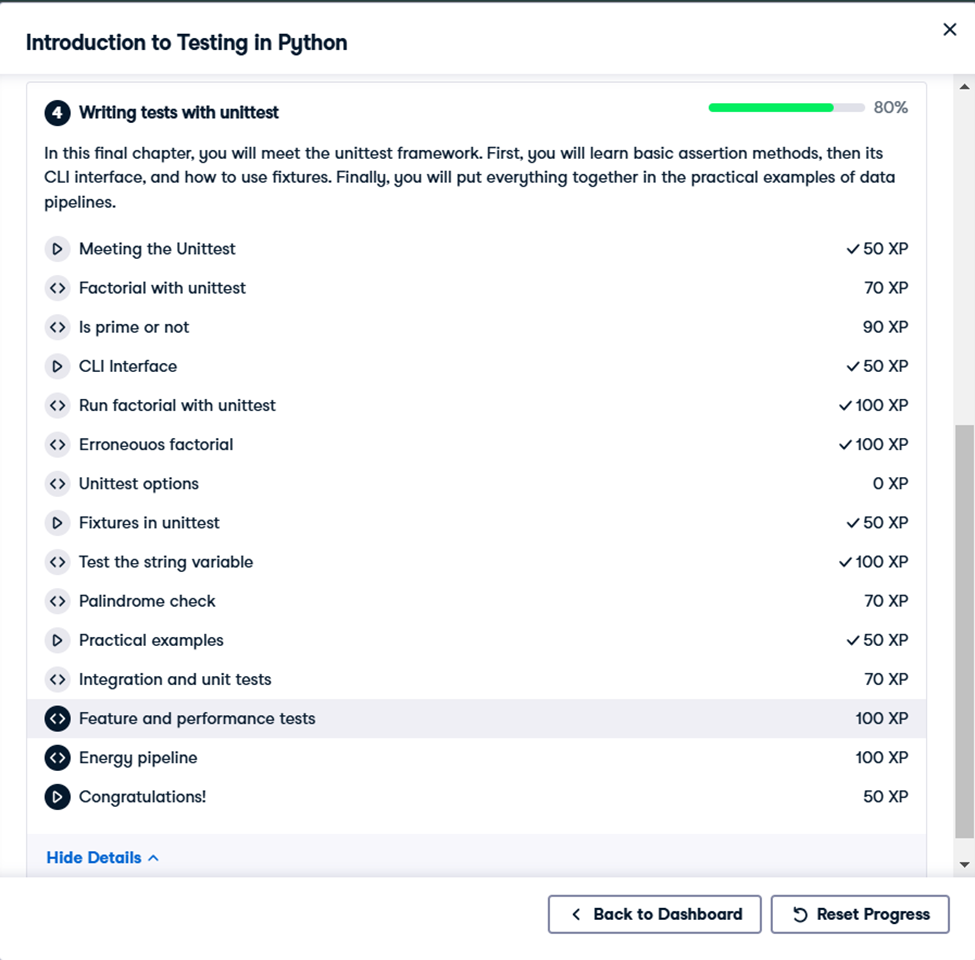Click video icon for Meeting the Unittest

[57, 249]
